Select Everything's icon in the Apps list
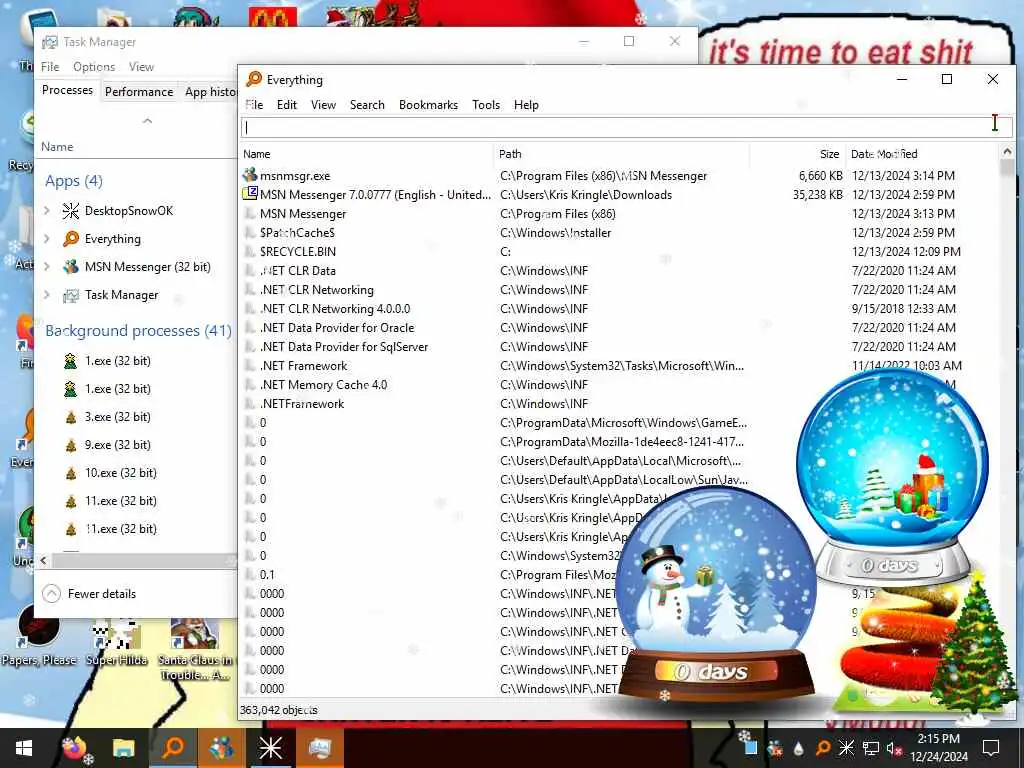Viewport: 1024px width, 768px height. click(71, 238)
